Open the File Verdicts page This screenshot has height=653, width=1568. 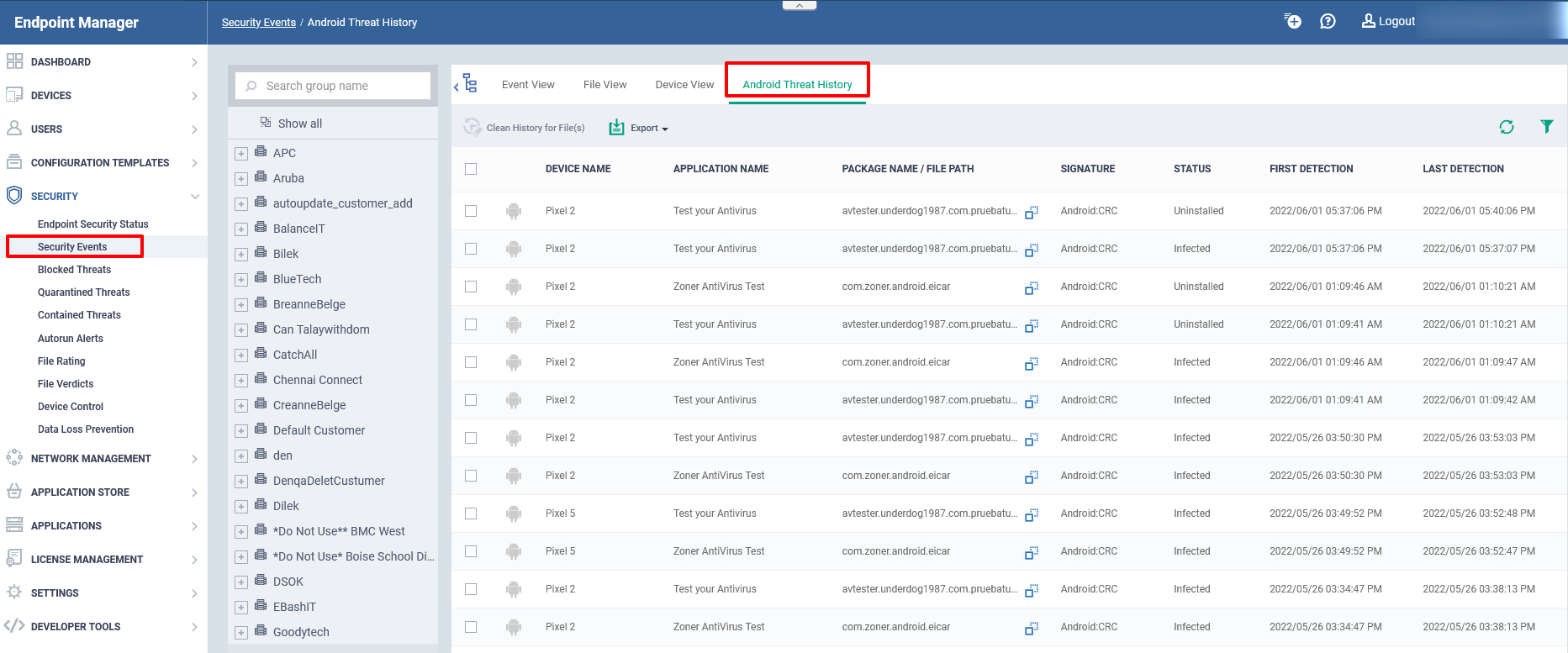click(66, 384)
